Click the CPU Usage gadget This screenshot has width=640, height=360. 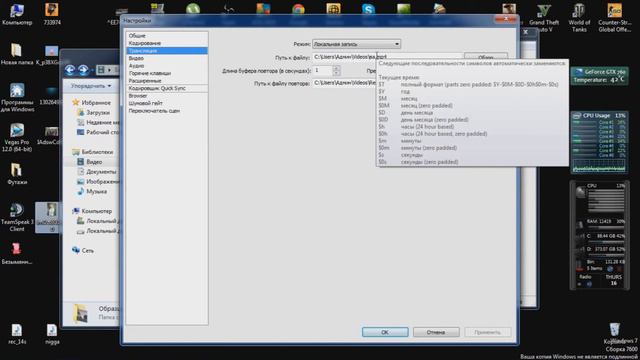tap(599, 142)
